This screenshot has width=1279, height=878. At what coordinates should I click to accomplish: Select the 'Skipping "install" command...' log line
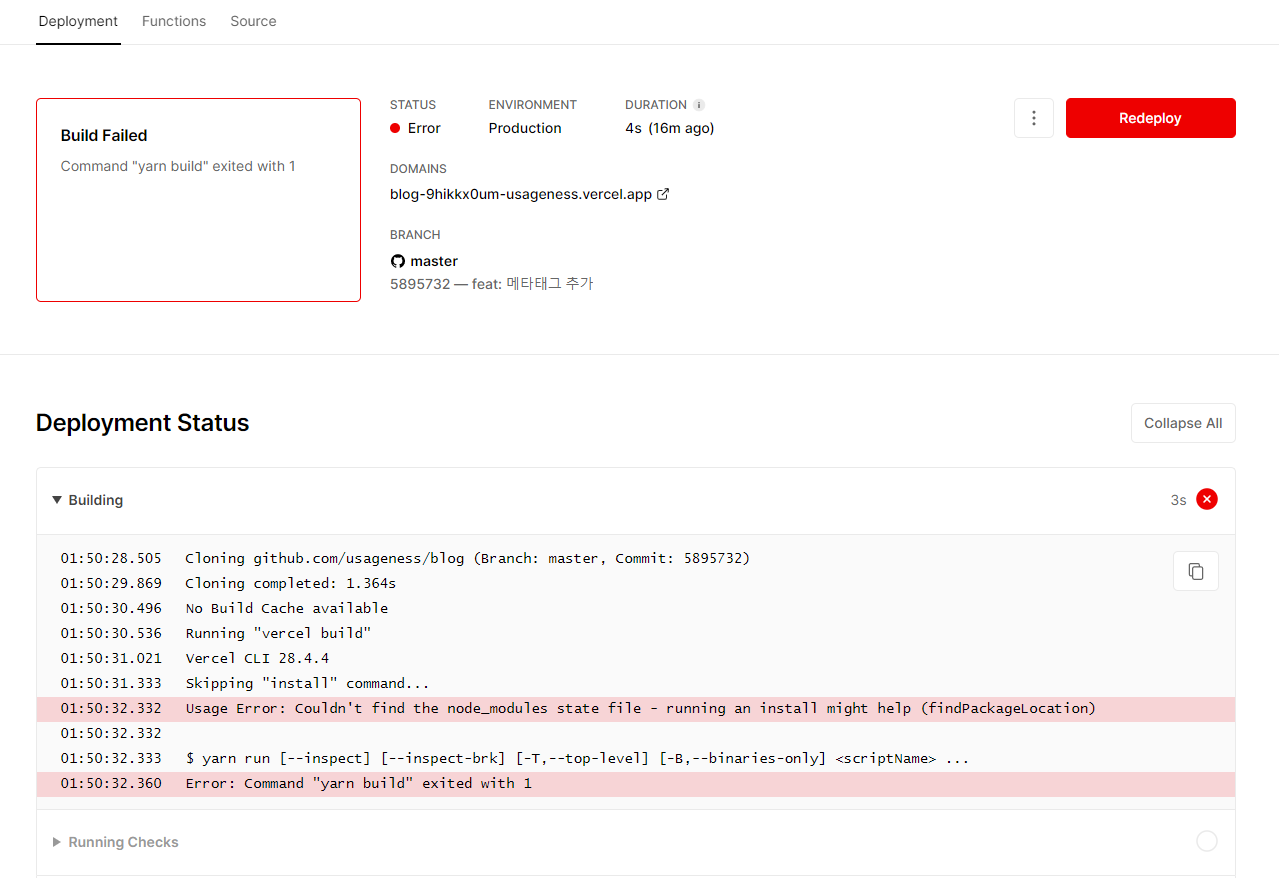[x=636, y=683]
